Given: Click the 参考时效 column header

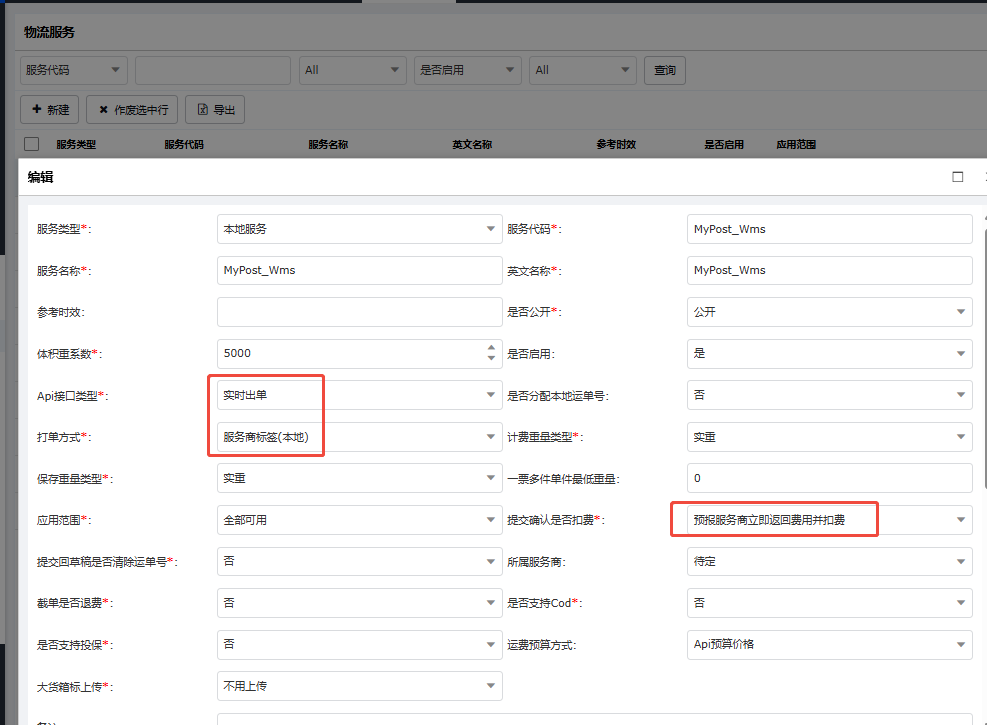Looking at the screenshot, I should 616,145.
